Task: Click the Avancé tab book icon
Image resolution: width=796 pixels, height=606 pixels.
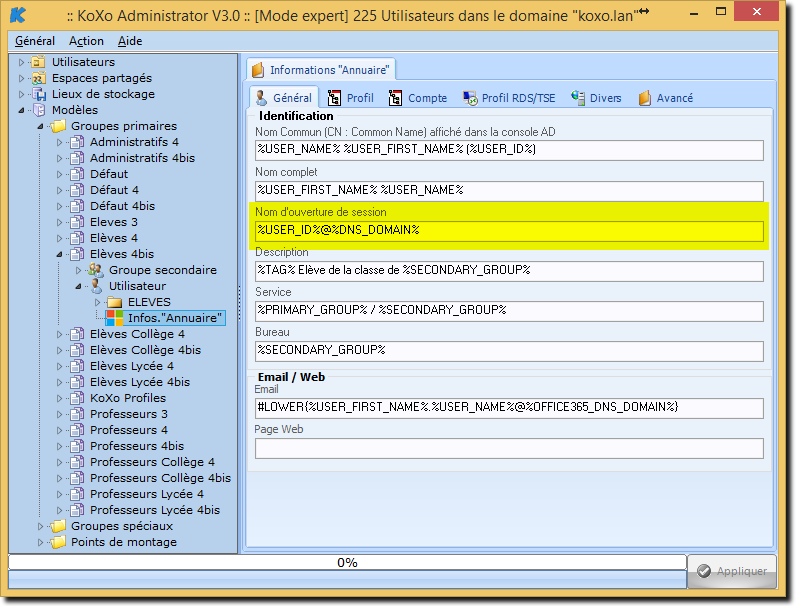Action: 645,98
